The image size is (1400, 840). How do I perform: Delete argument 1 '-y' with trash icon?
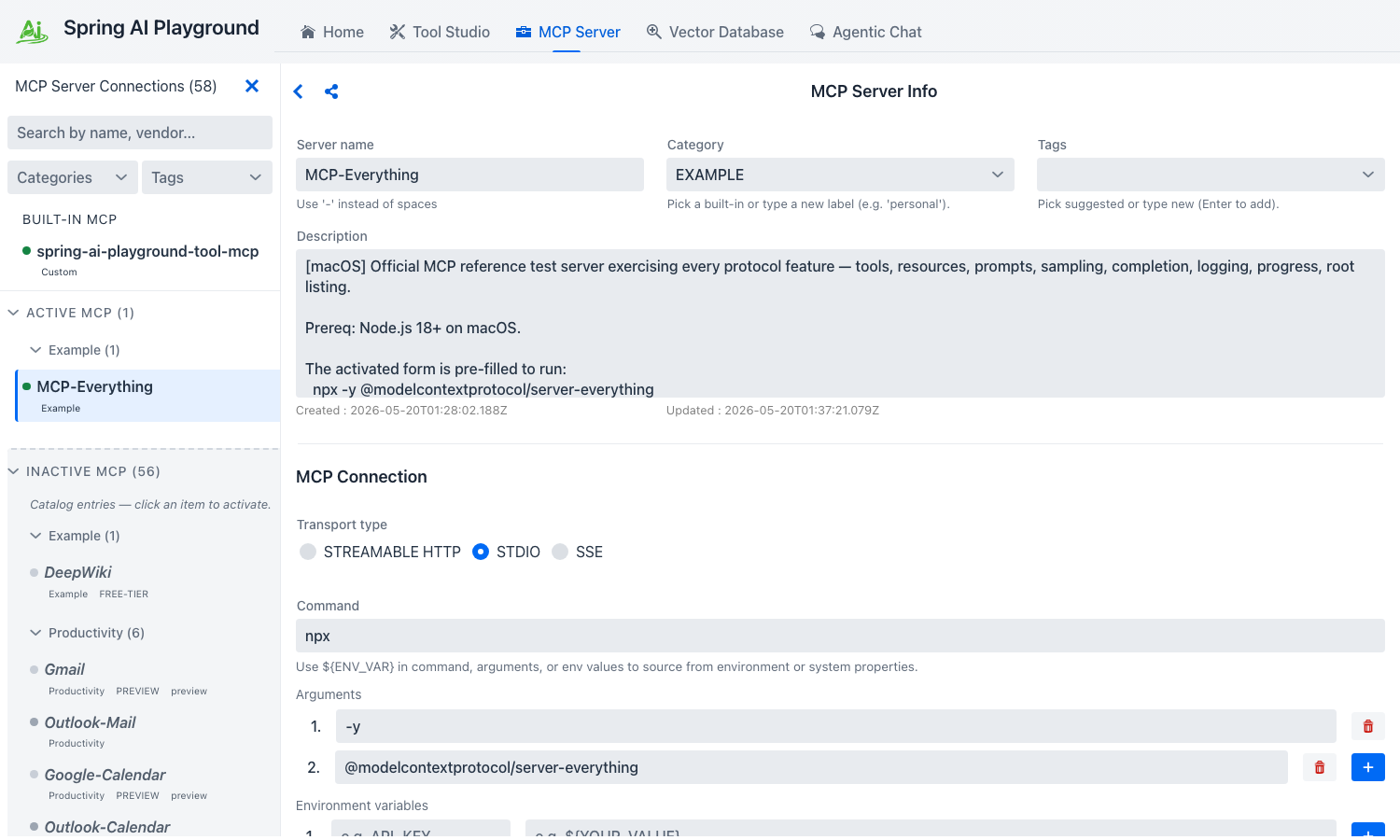tap(1368, 726)
